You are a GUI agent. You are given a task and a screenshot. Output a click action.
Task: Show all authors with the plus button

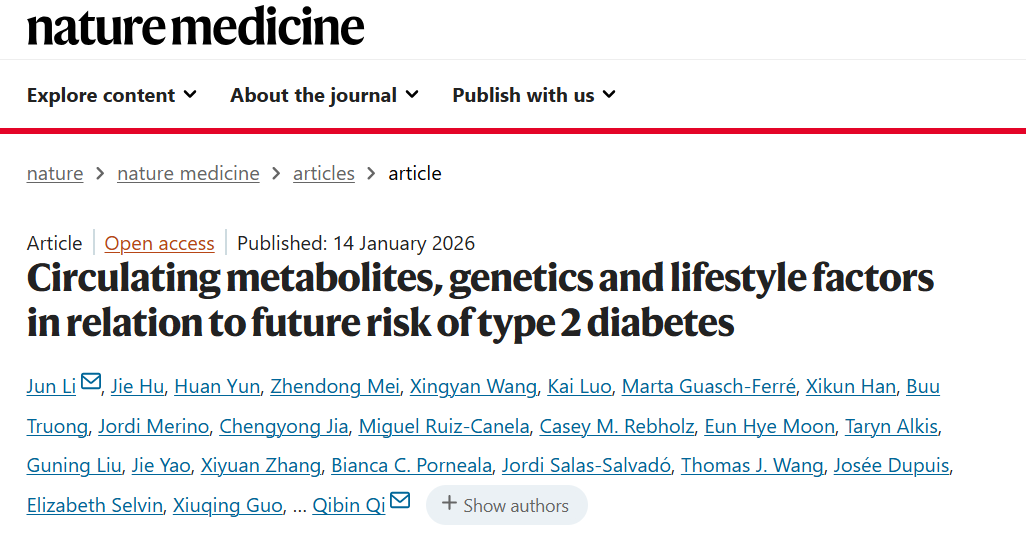pyautogui.click(x=506, y=505)
